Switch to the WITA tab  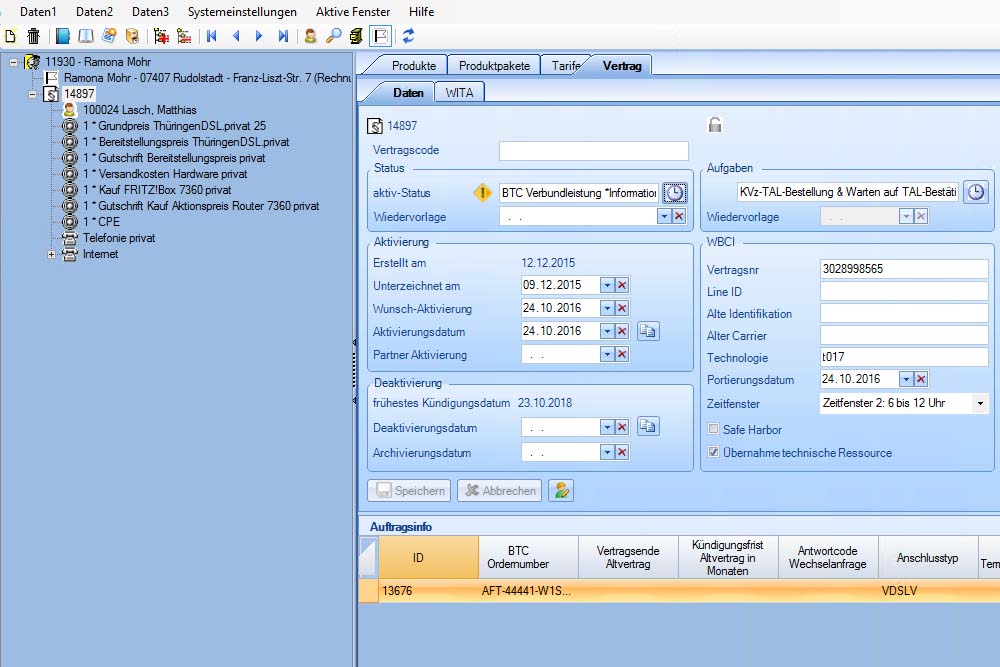(459, 92)
